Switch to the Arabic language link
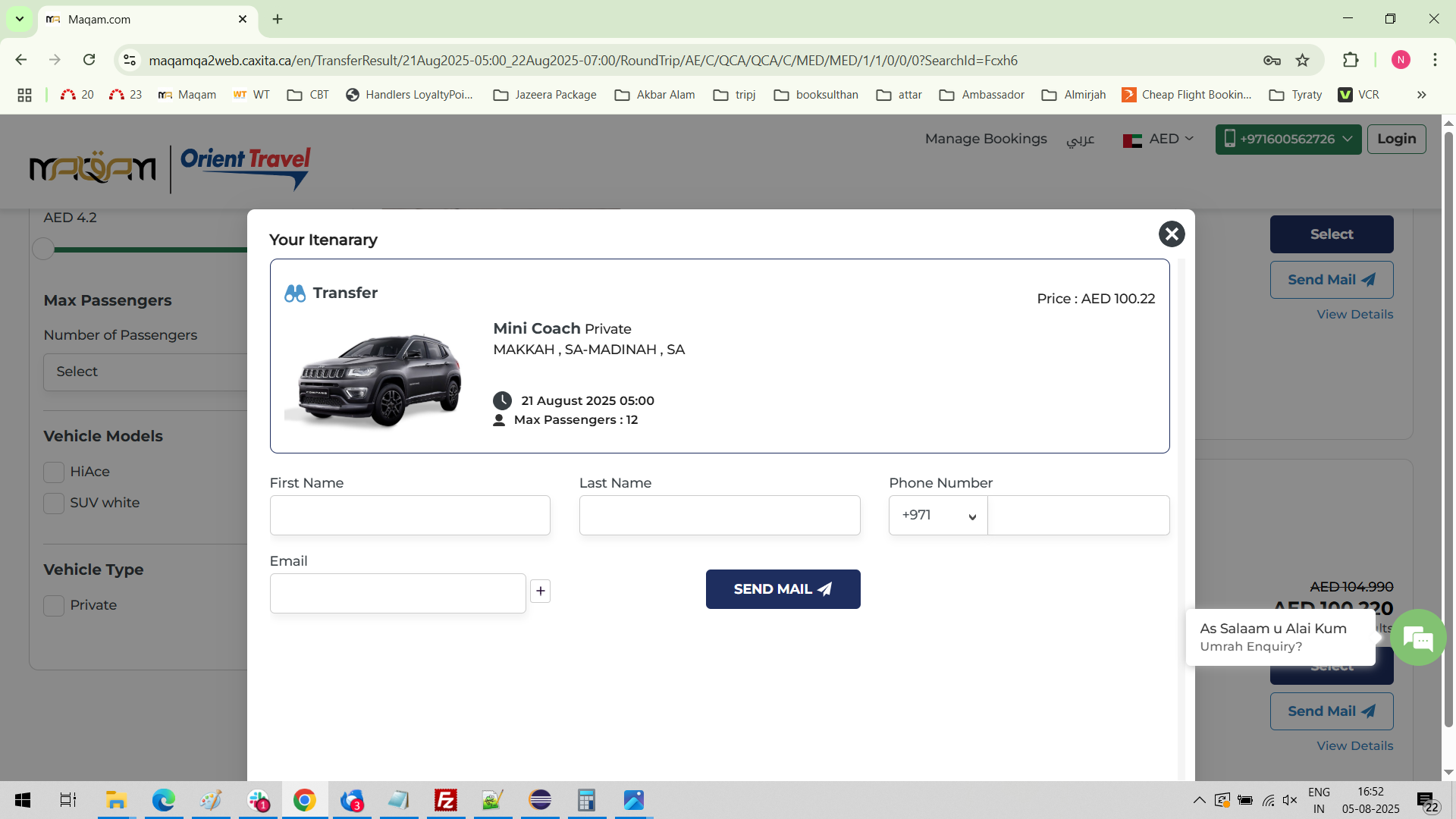The width and height of the screenshot is (1456, 819). 1080,140
